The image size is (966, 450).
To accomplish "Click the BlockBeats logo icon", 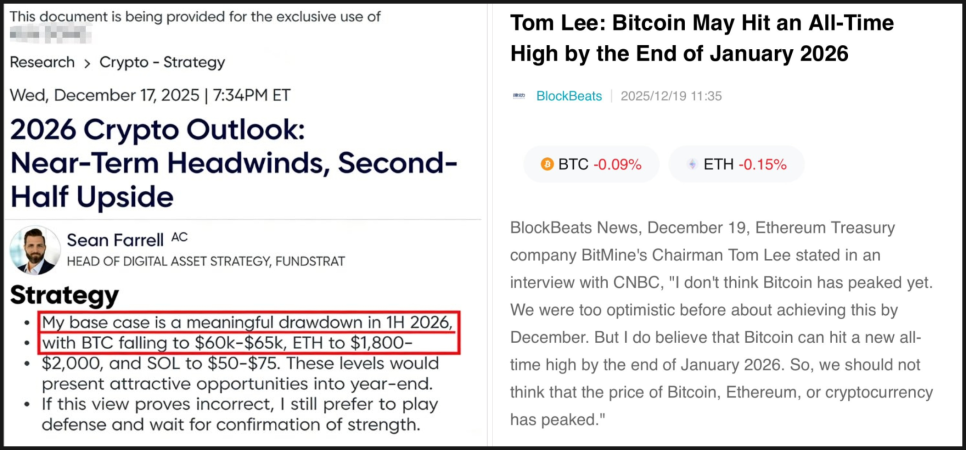I will (x=519, y=96).
